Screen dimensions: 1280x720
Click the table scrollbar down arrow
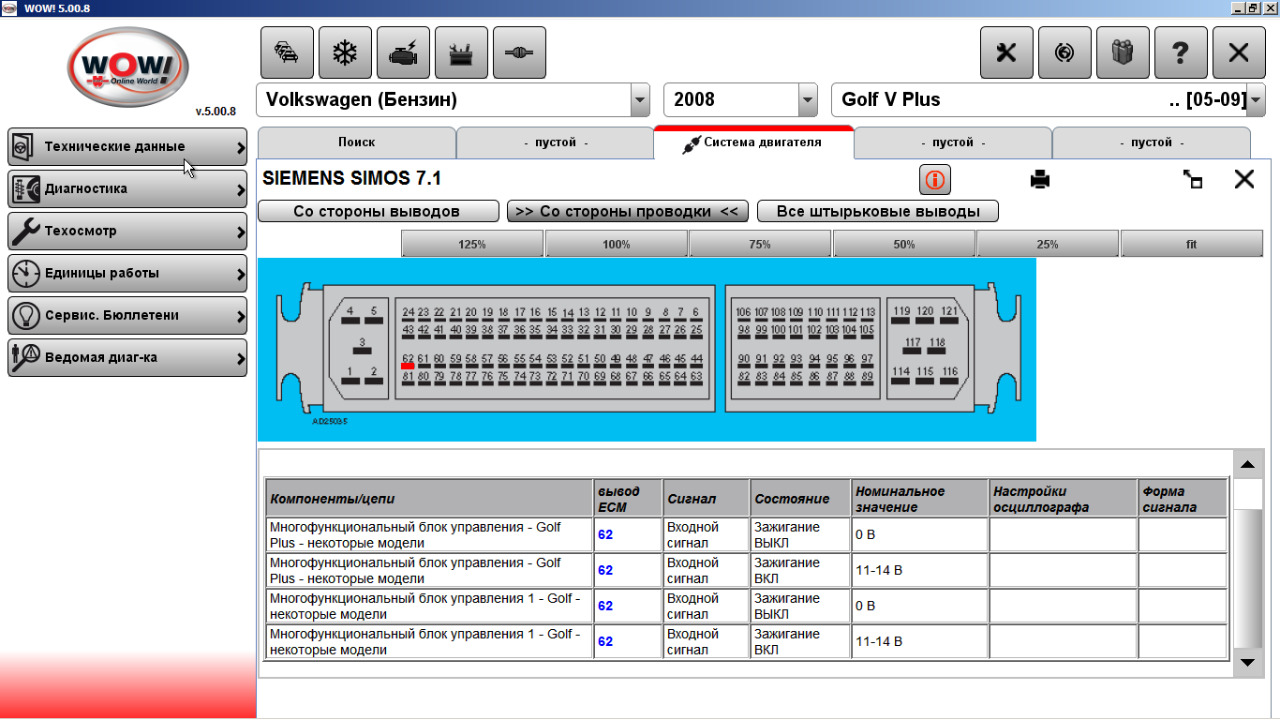[x=1246, y=662]
